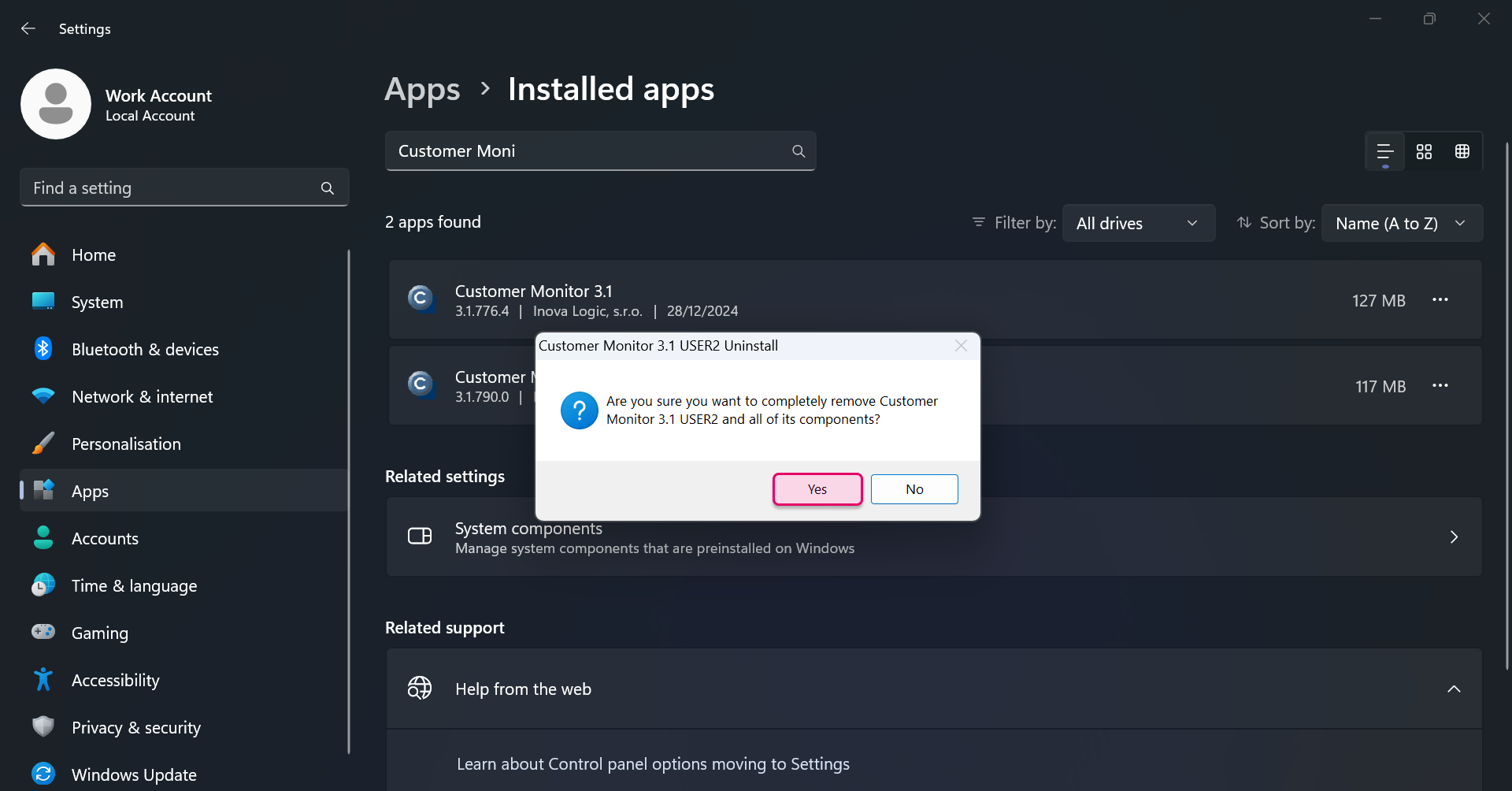Open the Home settings page
This screenshot has height=791, width=1512.
pyautogui.click(x=184, y=255)
